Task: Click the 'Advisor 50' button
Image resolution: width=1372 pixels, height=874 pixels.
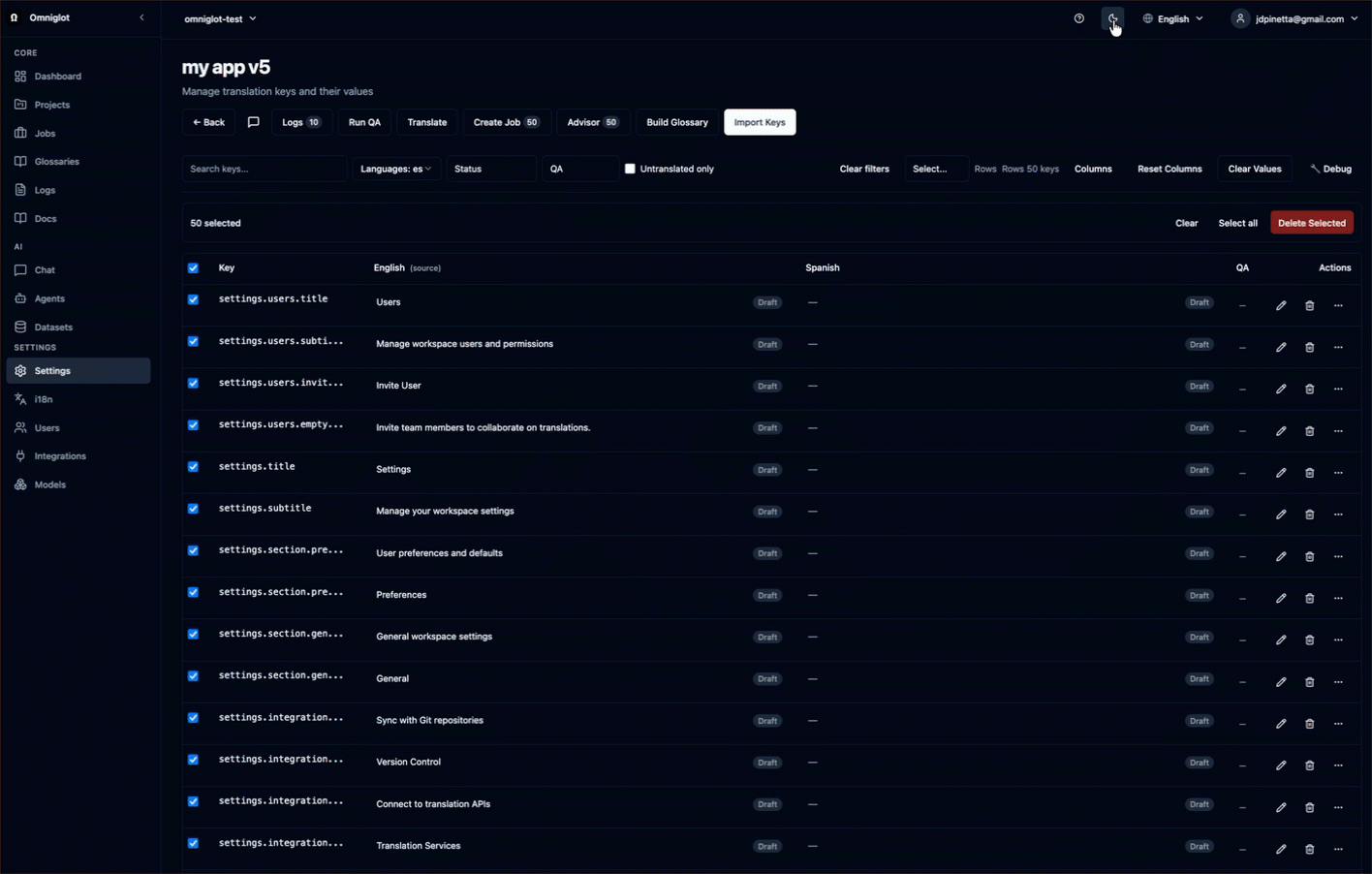Action: pyautogui.click(x=592, y=122)
